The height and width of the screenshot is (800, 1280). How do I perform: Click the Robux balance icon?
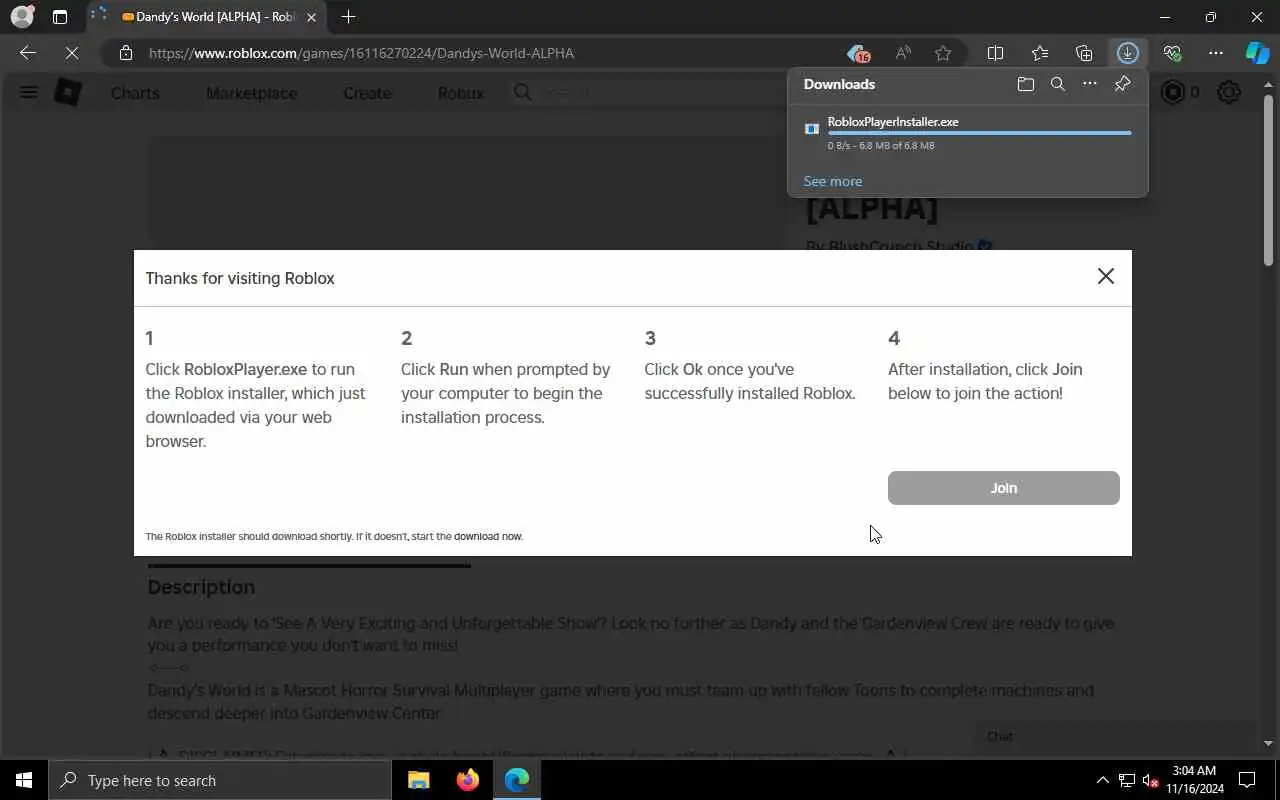click(x=1173, y=92)
